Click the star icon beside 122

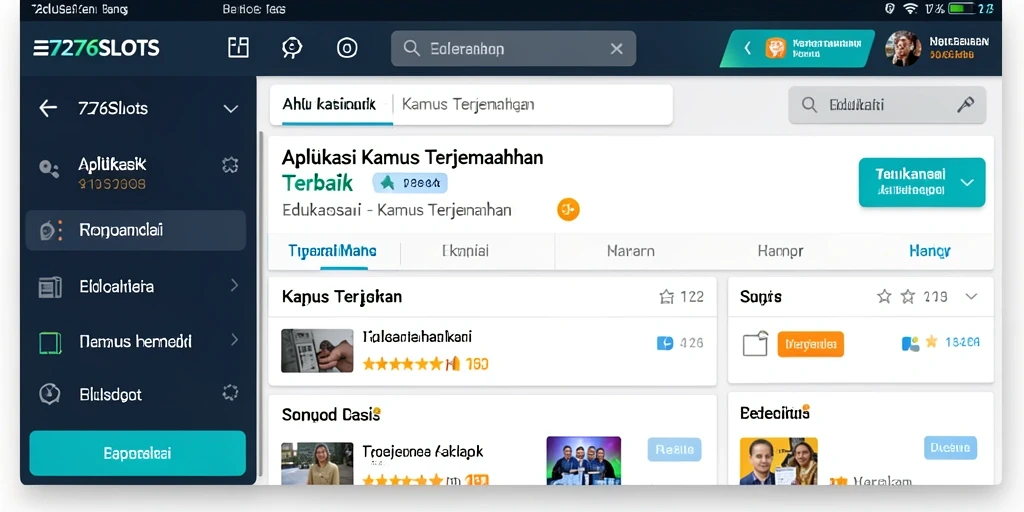tap(667, 297)
